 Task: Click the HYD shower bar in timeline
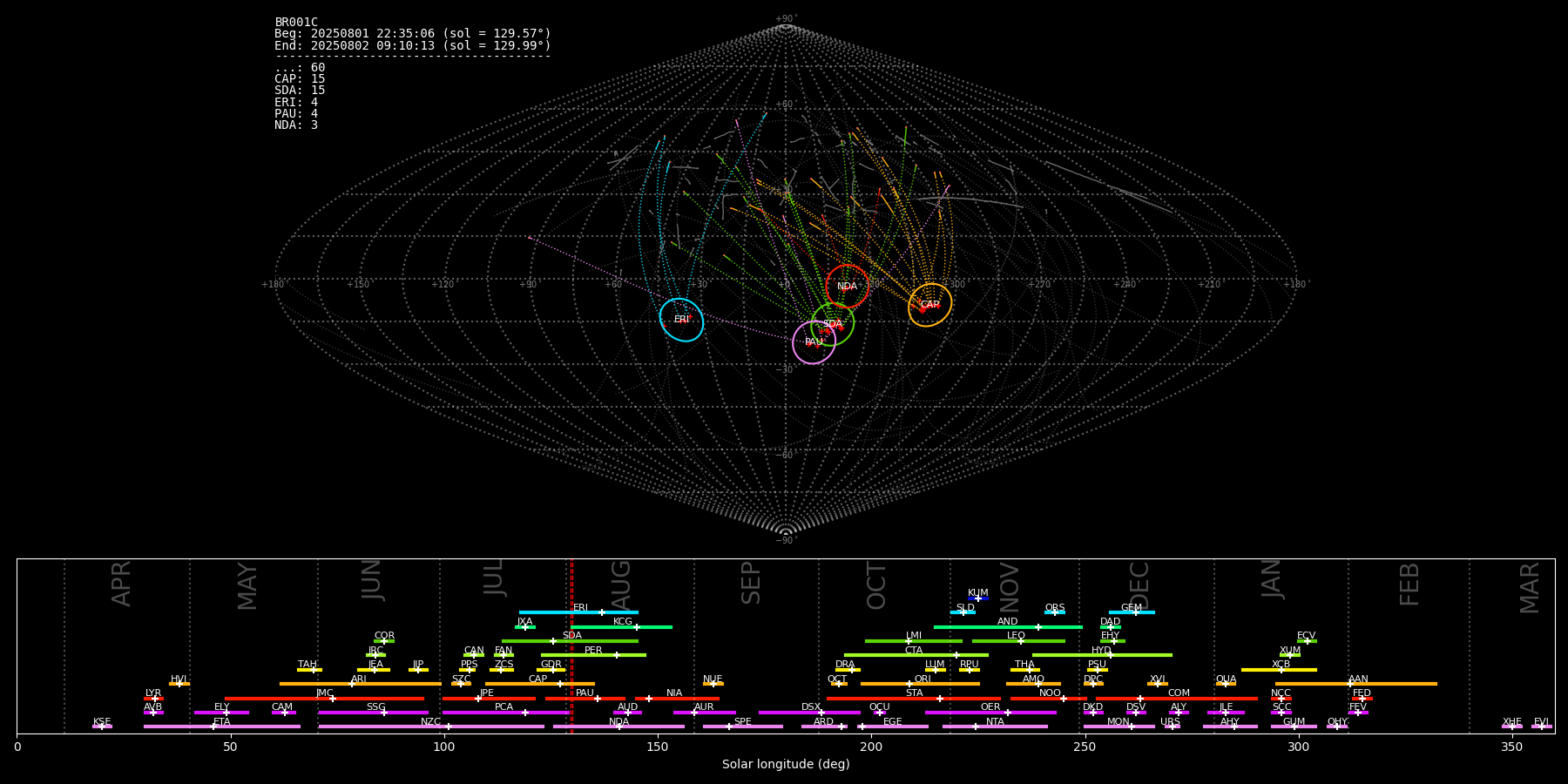click(x=1102, y=655)
